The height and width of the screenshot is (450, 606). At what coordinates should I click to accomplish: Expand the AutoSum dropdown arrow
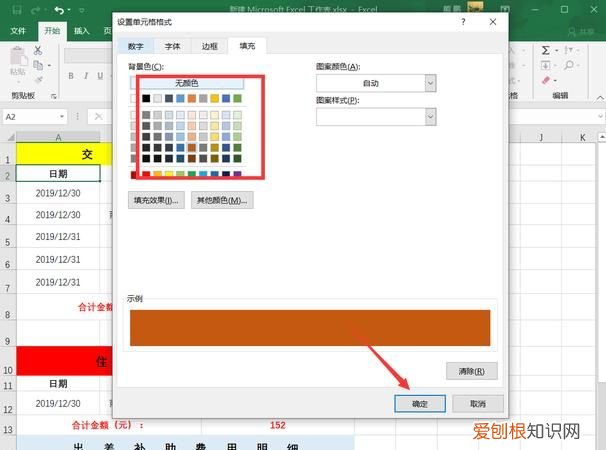(557, 51)
